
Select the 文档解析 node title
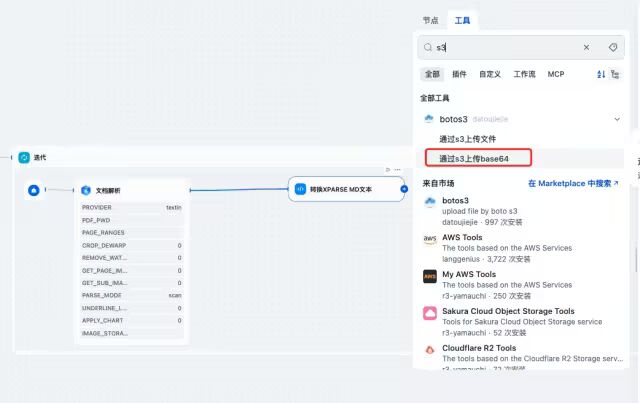coord(108,190)
